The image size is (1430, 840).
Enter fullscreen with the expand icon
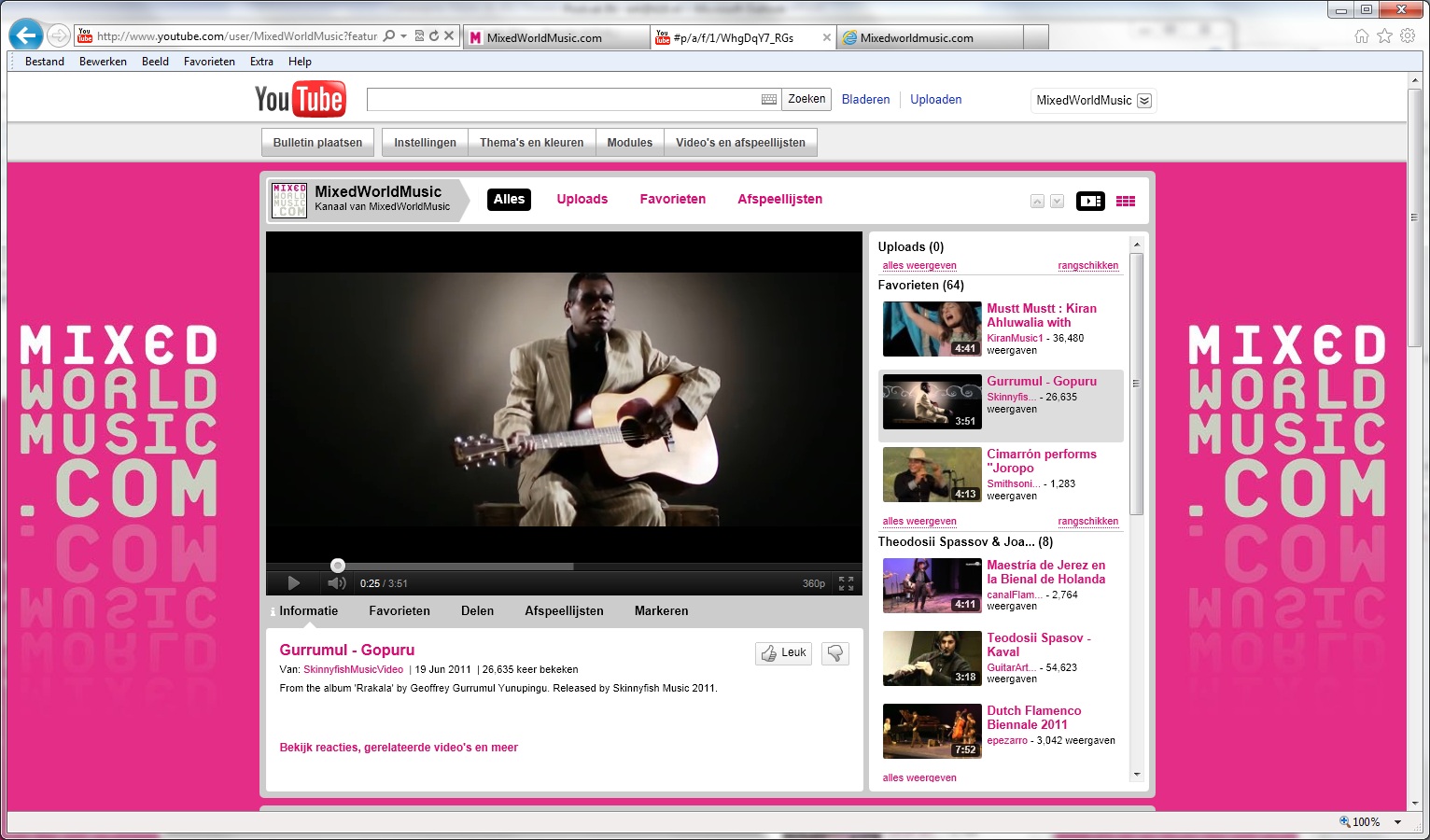pyautogui.click(x=846, y=583)
